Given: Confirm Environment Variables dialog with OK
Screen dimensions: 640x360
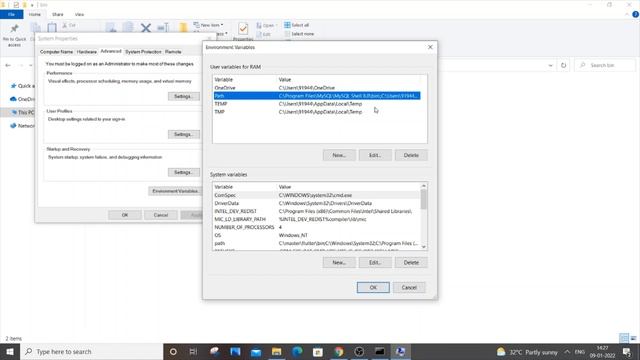Looking at the screenshot, I should pos(373,287).
